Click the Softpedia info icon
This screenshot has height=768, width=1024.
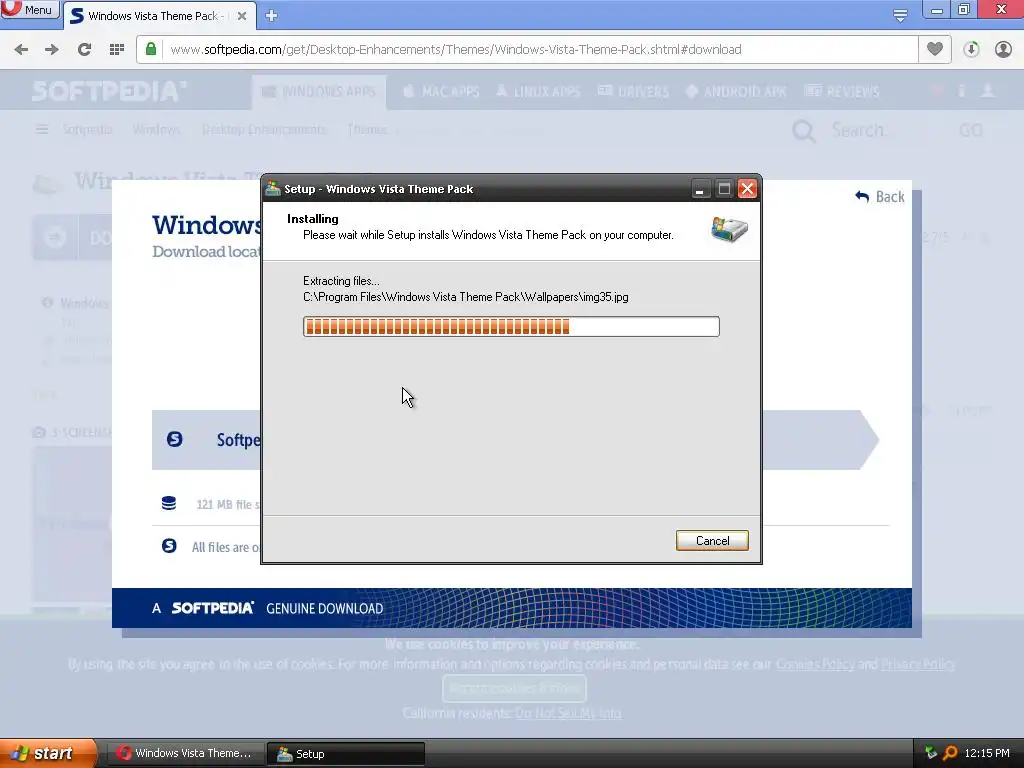pos(961,91)
